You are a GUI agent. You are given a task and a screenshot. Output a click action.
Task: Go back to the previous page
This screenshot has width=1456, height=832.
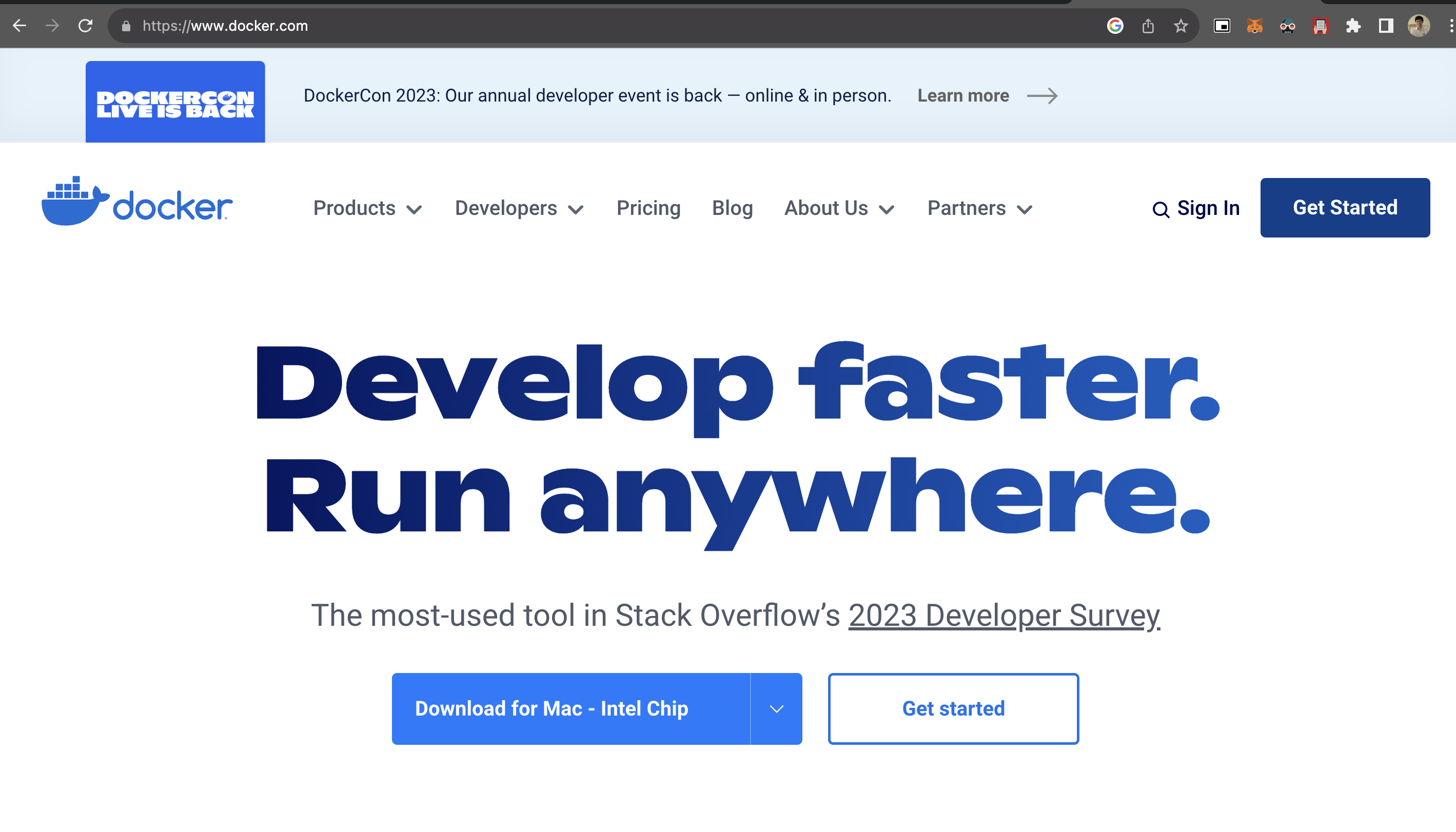(19, 26)
